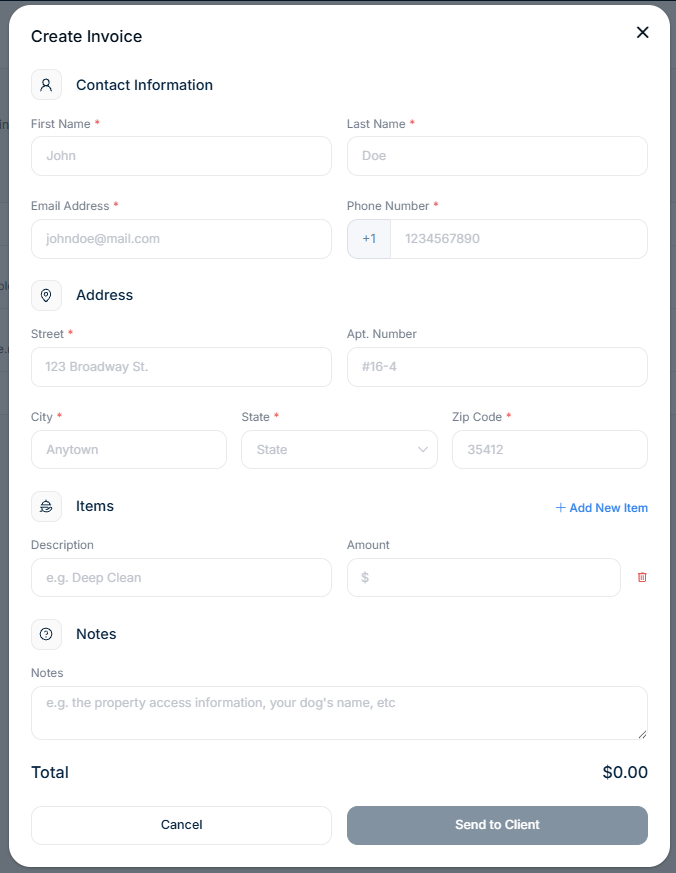Click the Send to Client button

pos(497,825)
